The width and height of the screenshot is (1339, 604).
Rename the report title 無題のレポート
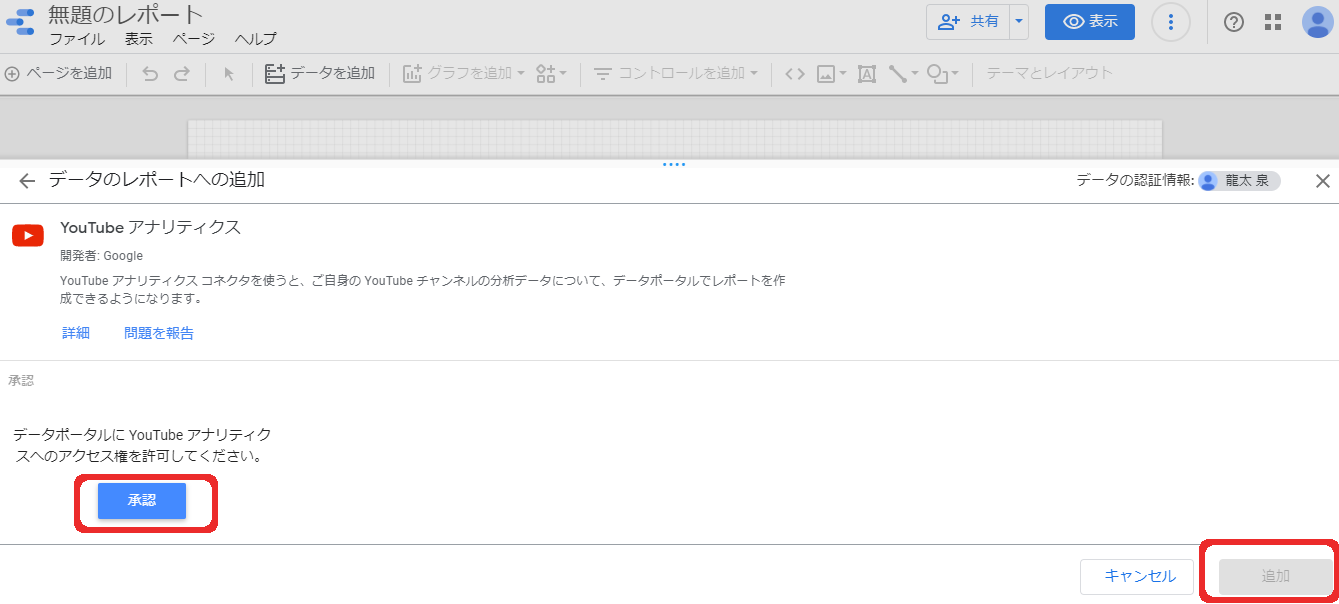pos(126,15)
